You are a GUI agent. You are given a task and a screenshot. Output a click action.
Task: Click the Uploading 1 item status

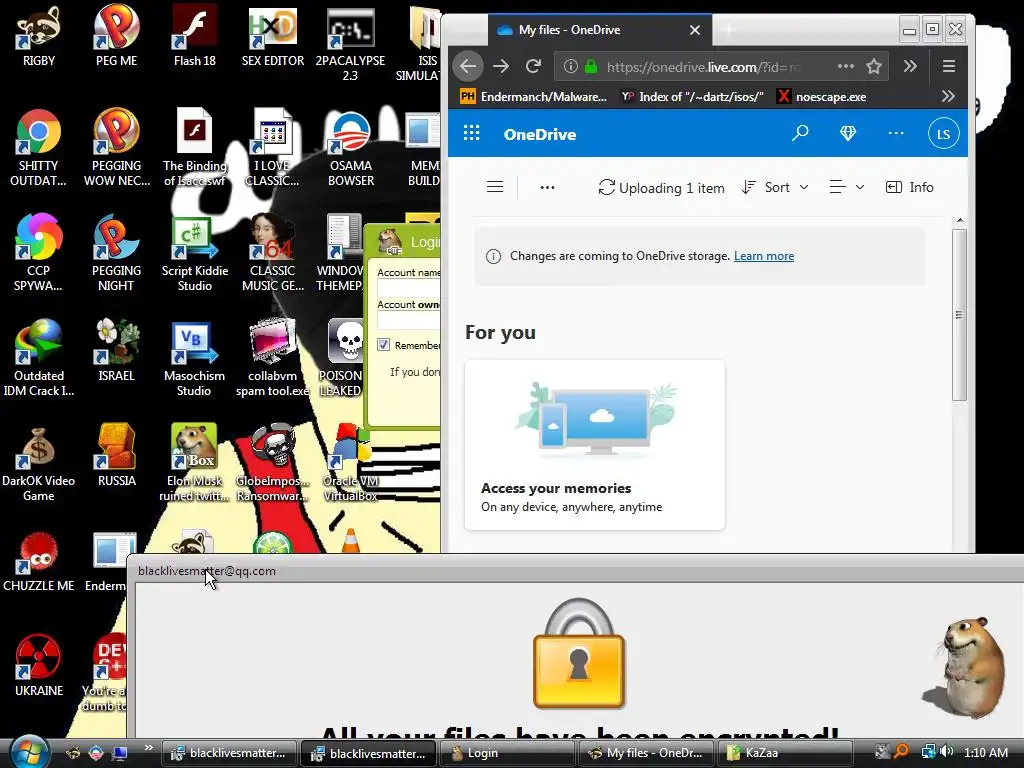tap(661, 188)
